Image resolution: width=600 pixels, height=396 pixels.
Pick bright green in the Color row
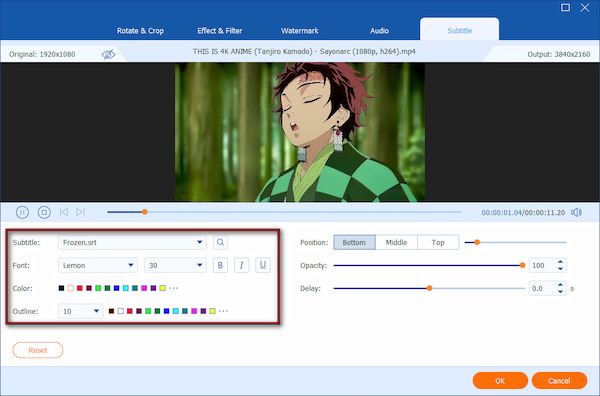click(98, 288)
